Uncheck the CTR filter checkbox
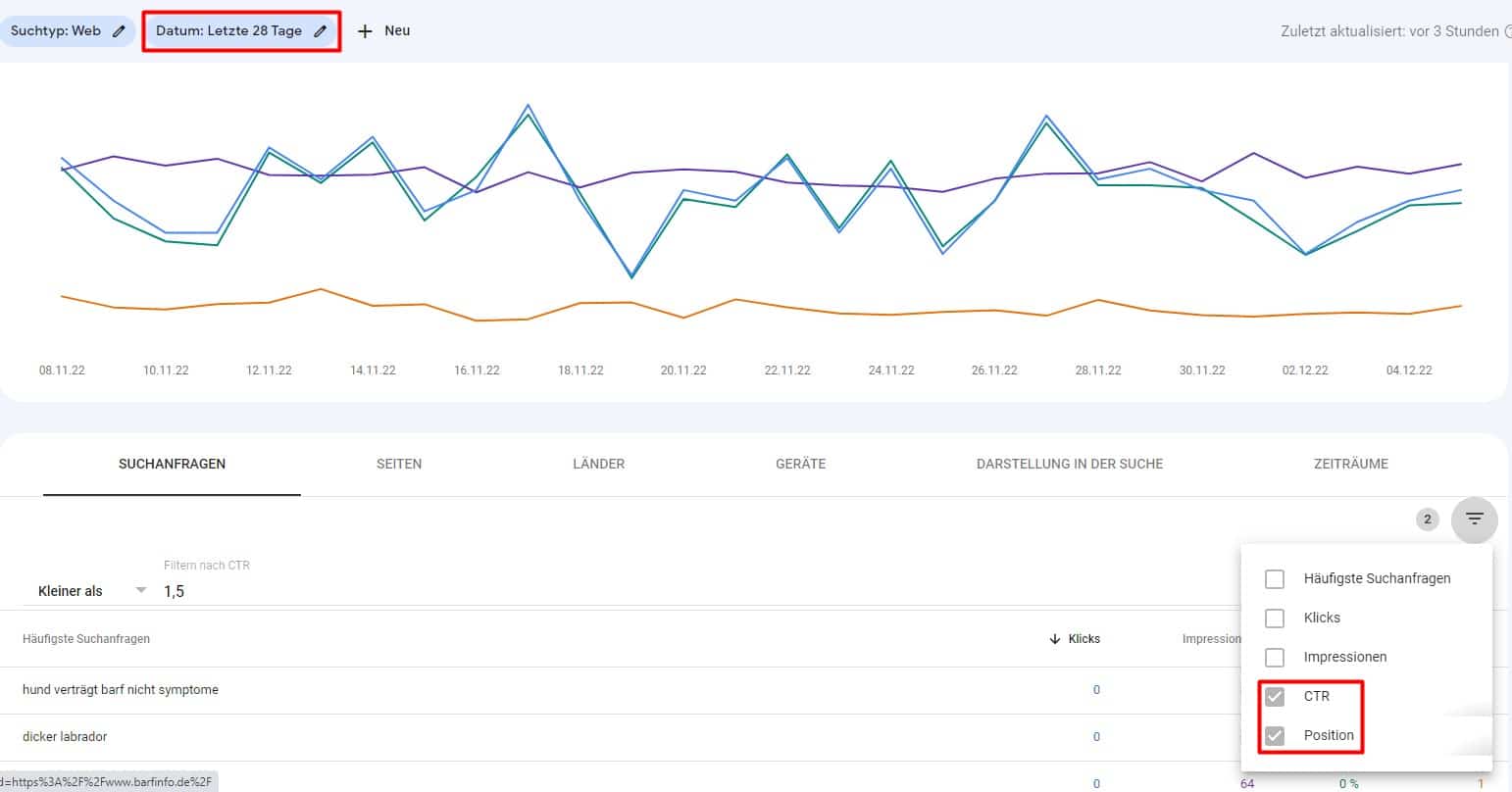Image resolution: width=1512 pixels, height=792 pixels. 1275,697
